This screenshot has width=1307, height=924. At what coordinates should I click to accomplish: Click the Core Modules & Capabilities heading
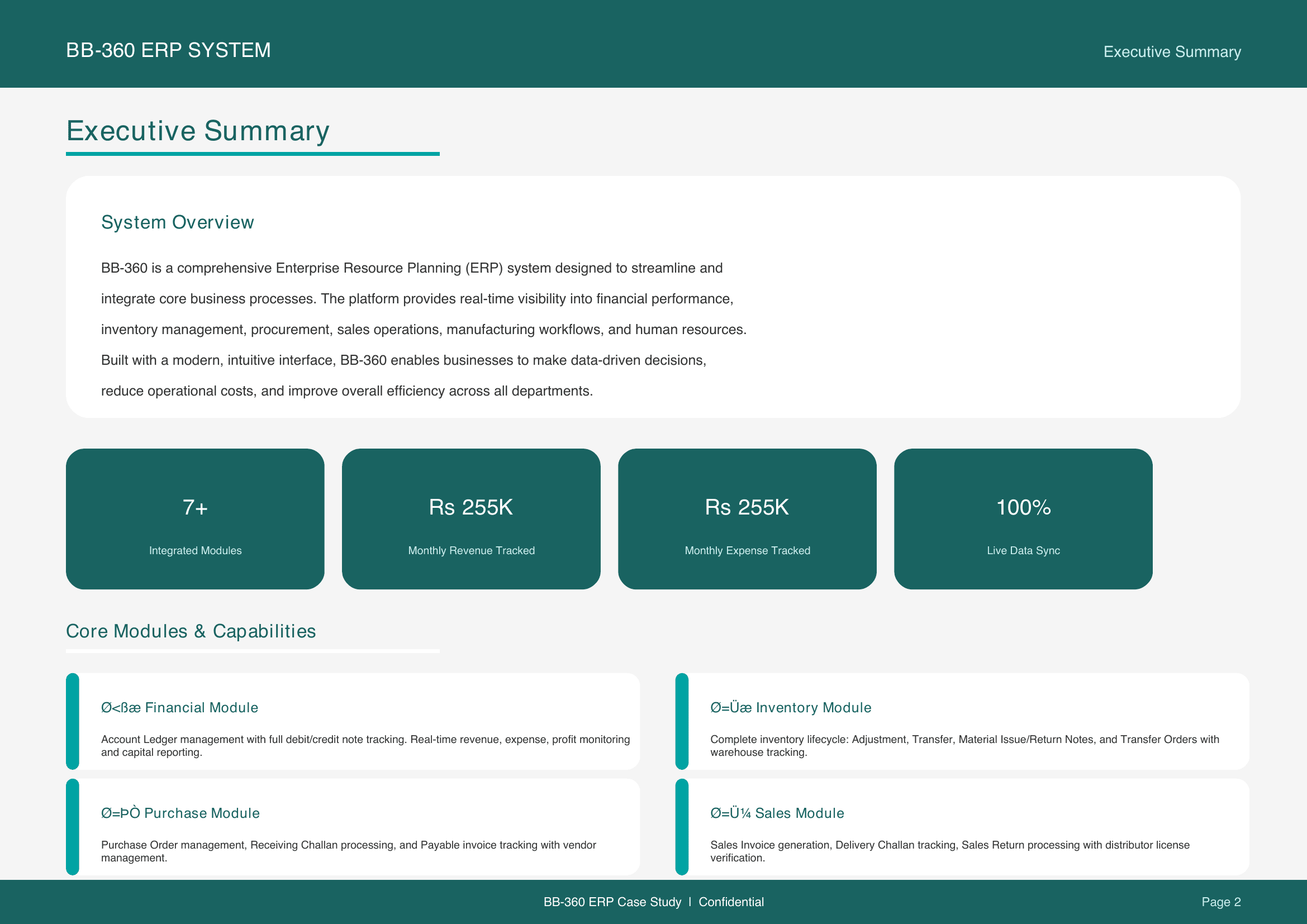tap(191, 631)
